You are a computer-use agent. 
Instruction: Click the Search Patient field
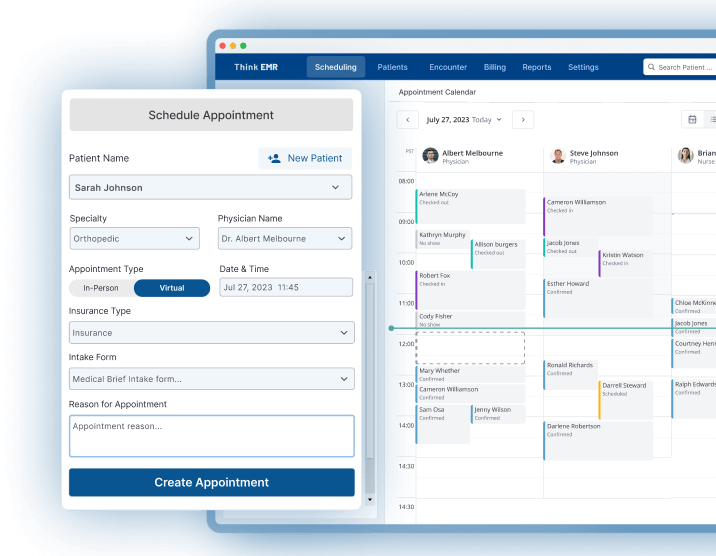coord(680,67)
